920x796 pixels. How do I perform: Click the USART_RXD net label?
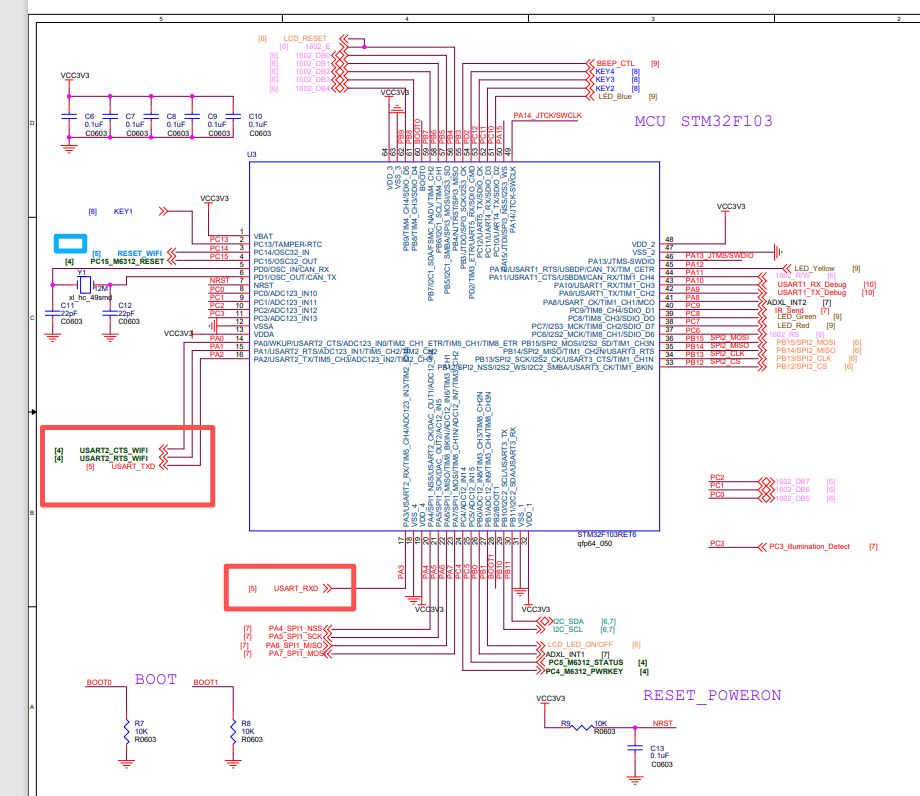[296, 588]
